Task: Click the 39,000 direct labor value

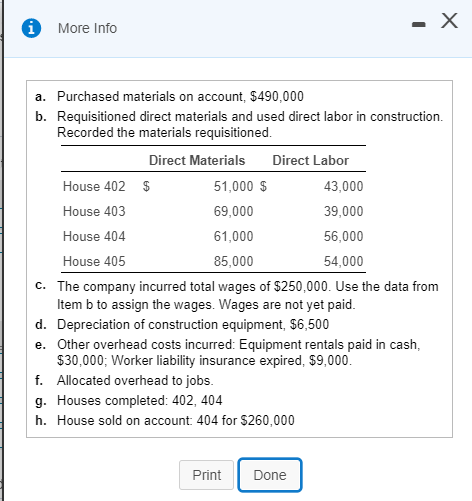Action: (343, 211)
